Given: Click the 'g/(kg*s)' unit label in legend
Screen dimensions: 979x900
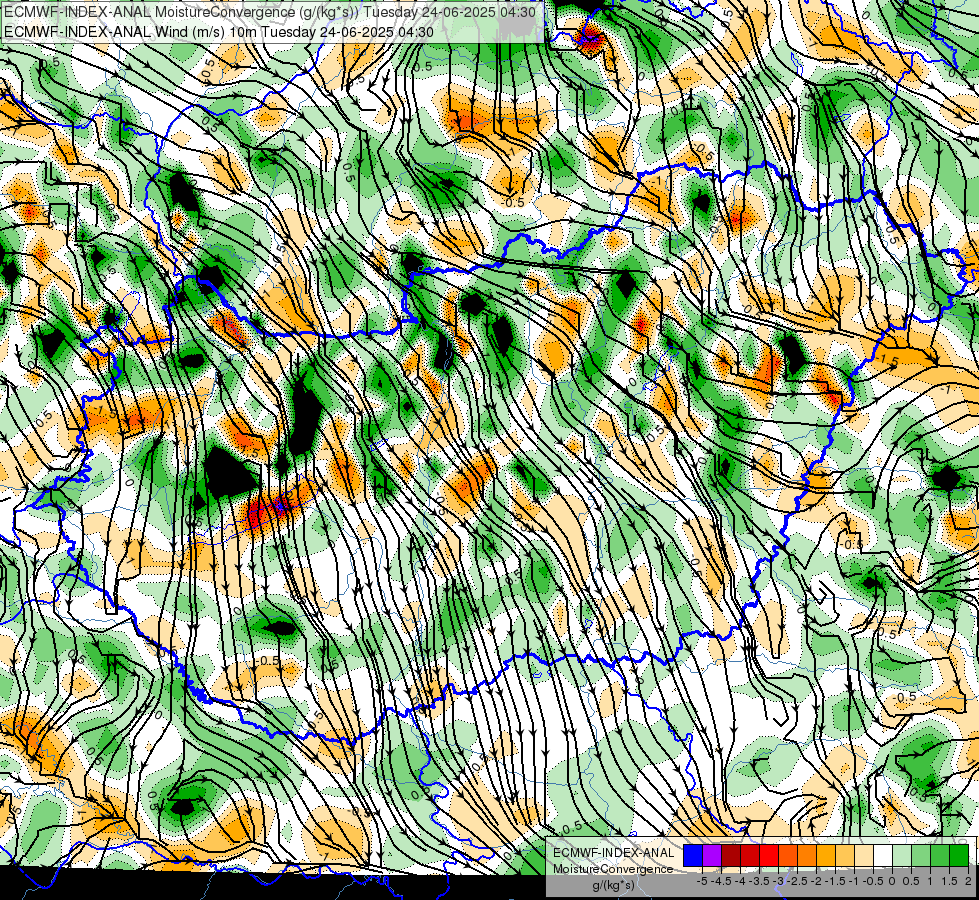Looking at the screenshot, I should tap(613, 886).
